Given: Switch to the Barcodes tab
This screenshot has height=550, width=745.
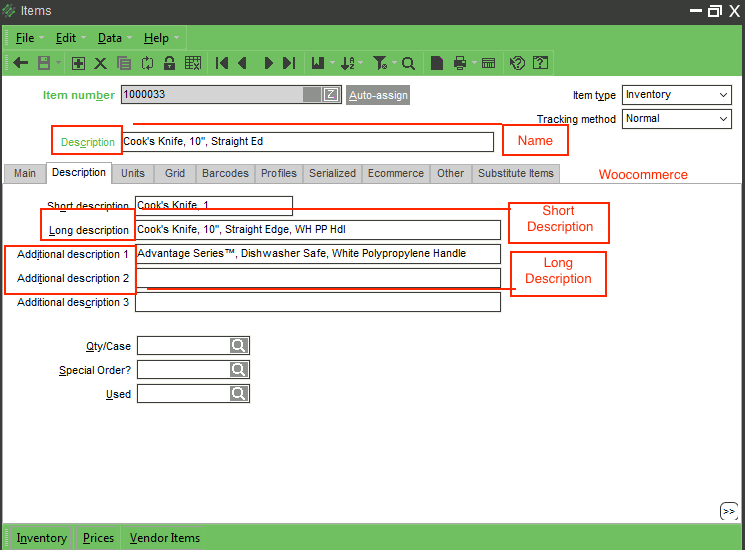Looking at the screenshot, I should click(225, 173).
